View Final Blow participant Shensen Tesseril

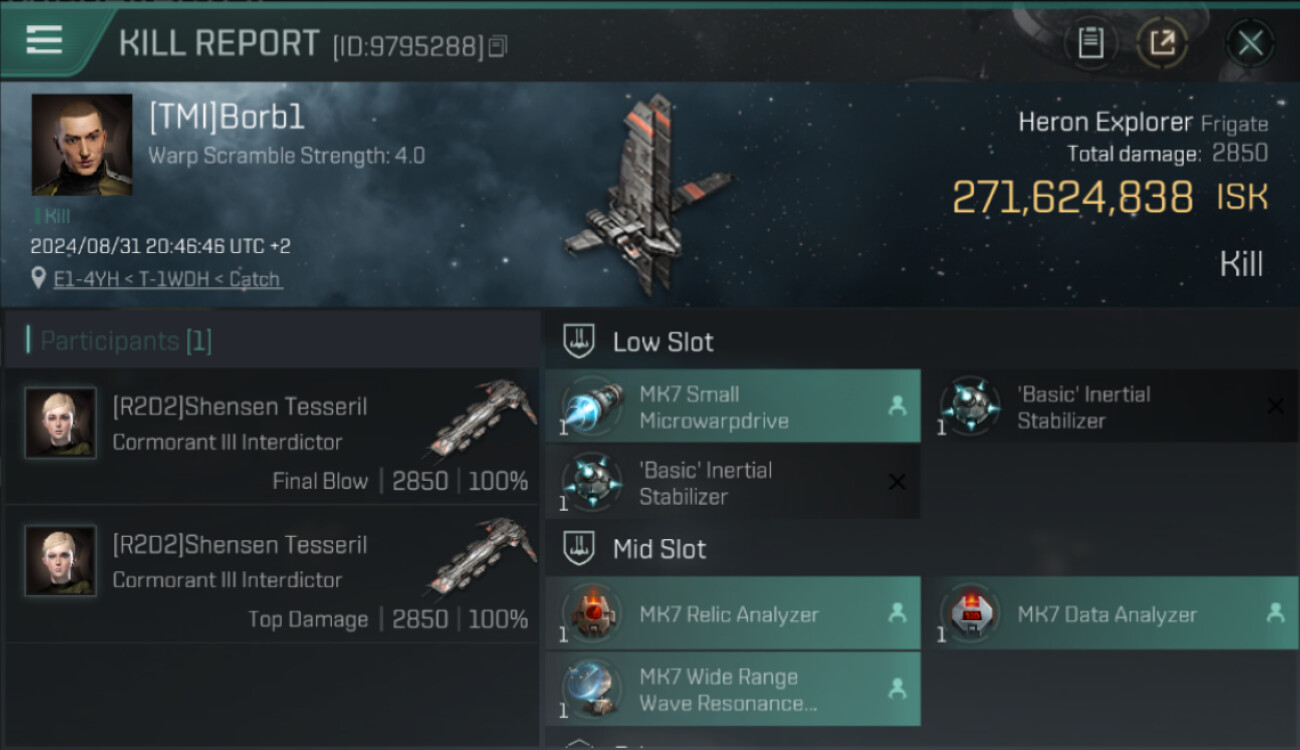coord(272,436)
